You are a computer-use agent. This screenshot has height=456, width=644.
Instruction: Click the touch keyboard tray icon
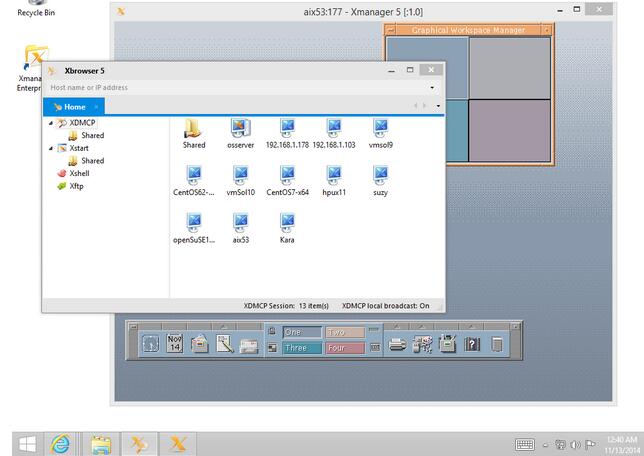click(524, 444)
